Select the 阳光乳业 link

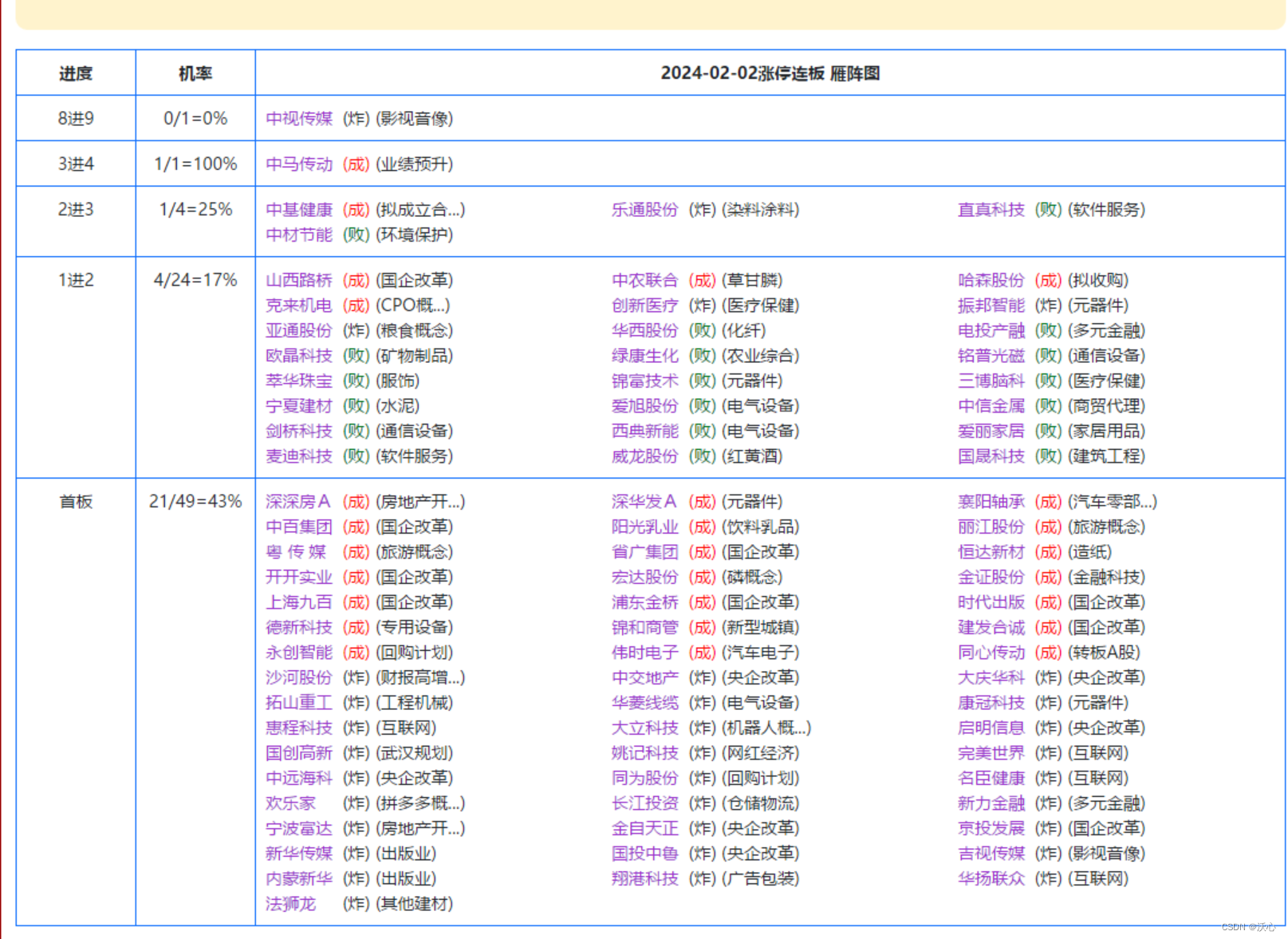point(645,527)
